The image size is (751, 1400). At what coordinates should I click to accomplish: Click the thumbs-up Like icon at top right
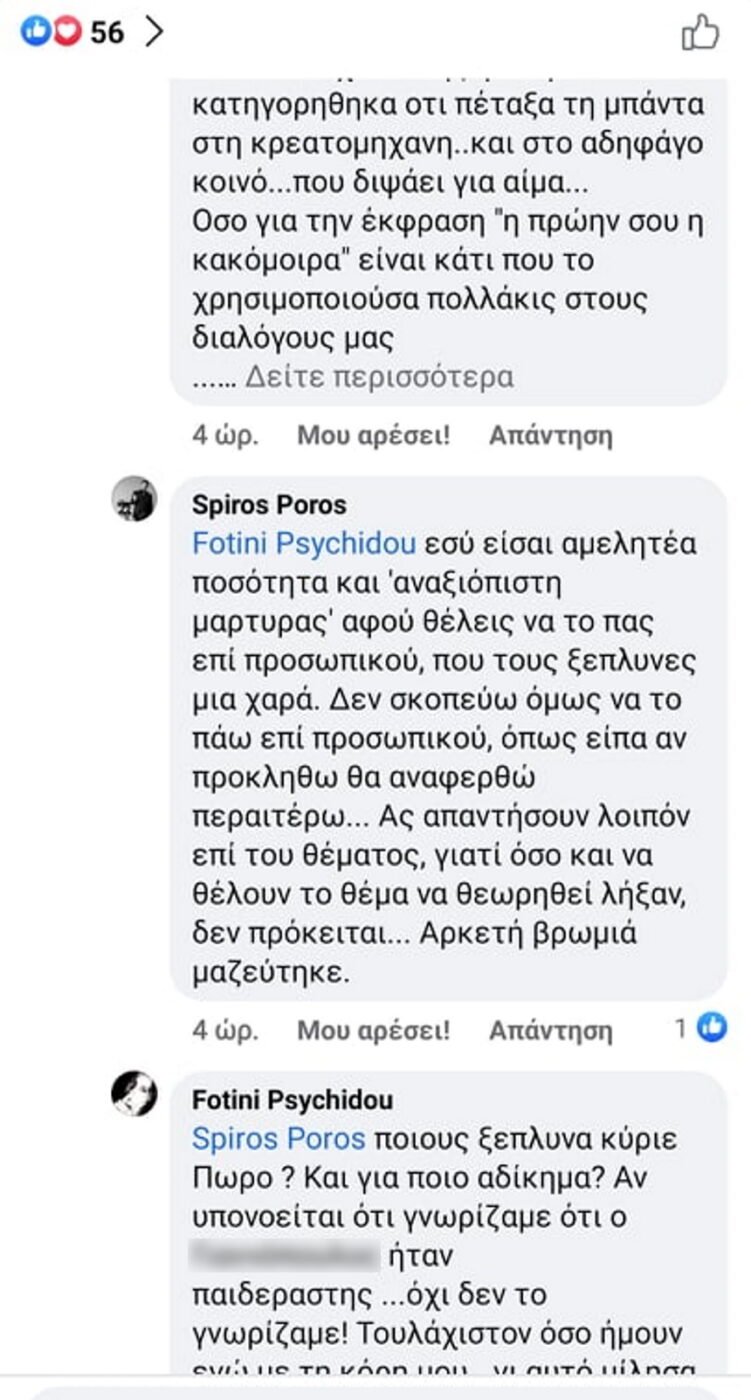click(x=700, y=33)
